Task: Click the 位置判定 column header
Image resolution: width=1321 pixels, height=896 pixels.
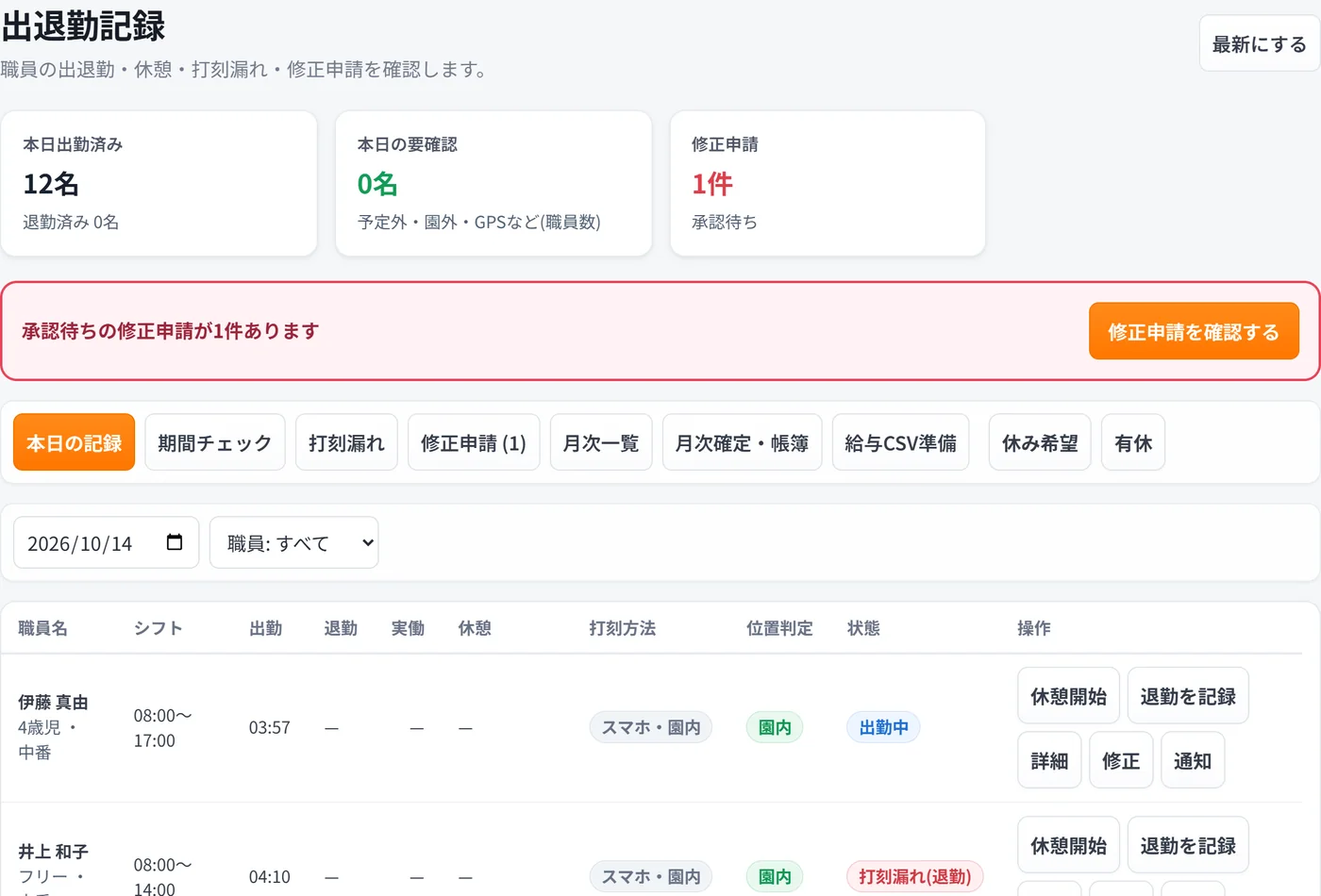Action: [779, 628]
